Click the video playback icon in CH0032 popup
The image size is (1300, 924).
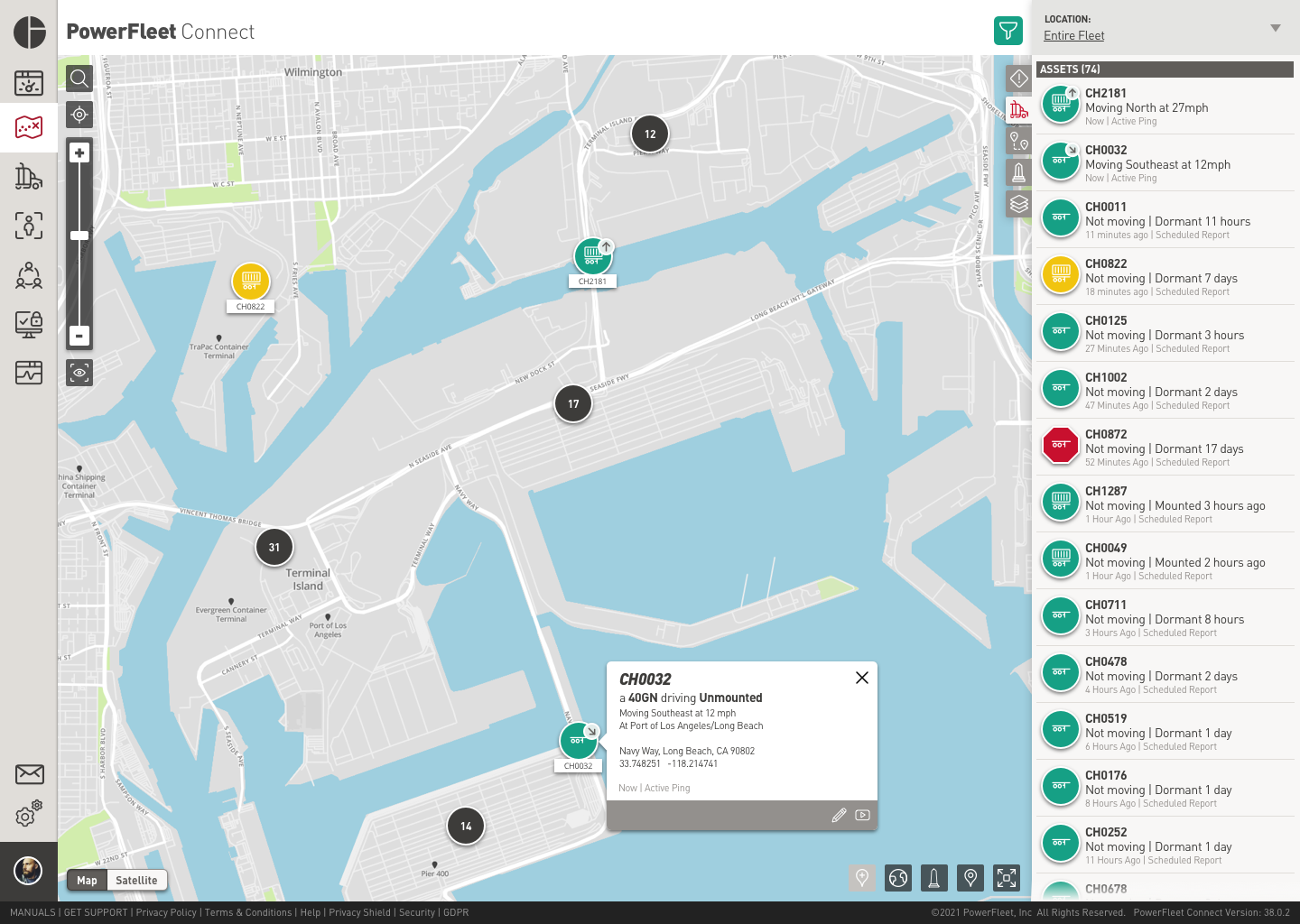[863, 815]
